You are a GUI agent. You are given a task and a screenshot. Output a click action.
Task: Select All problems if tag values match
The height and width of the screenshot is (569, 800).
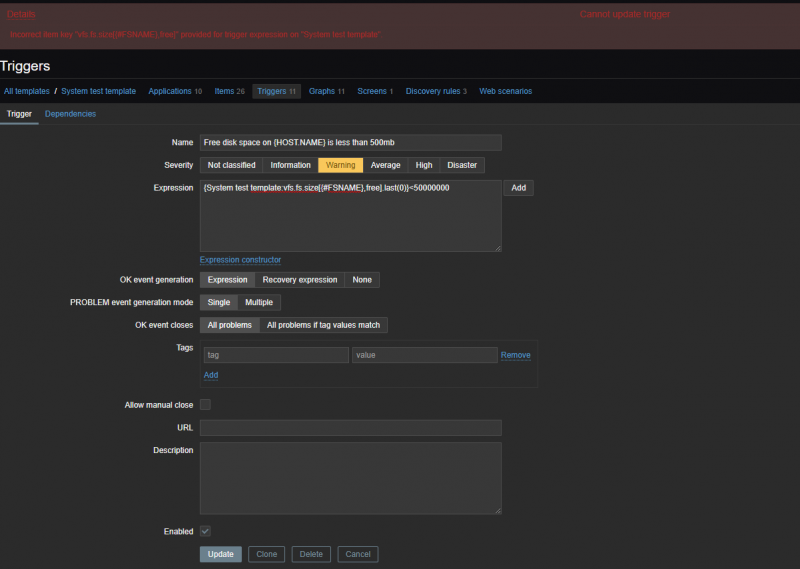pos(323,325)
